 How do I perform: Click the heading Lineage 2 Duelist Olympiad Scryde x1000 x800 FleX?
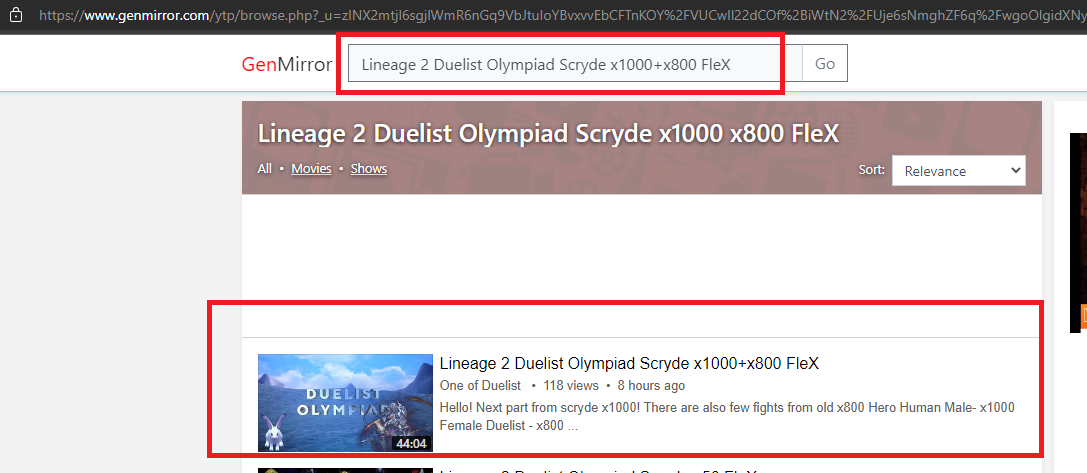pyautogui.click(x=548, y=134)
